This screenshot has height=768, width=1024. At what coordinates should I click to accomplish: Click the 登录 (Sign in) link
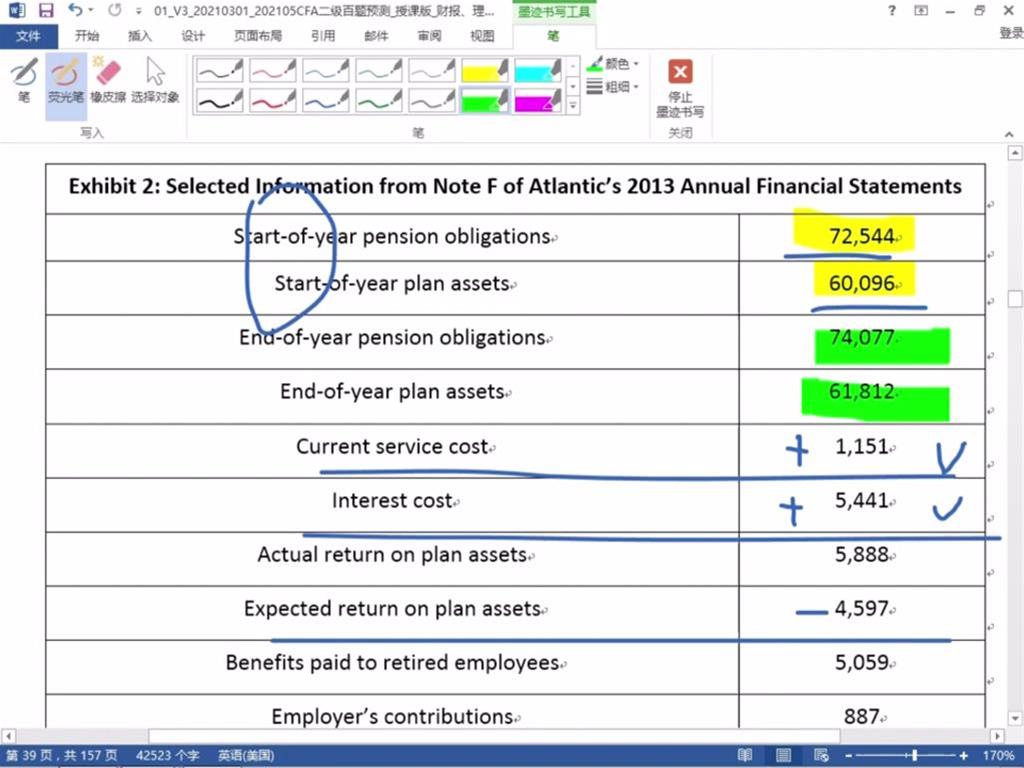tap(1010, 33)
